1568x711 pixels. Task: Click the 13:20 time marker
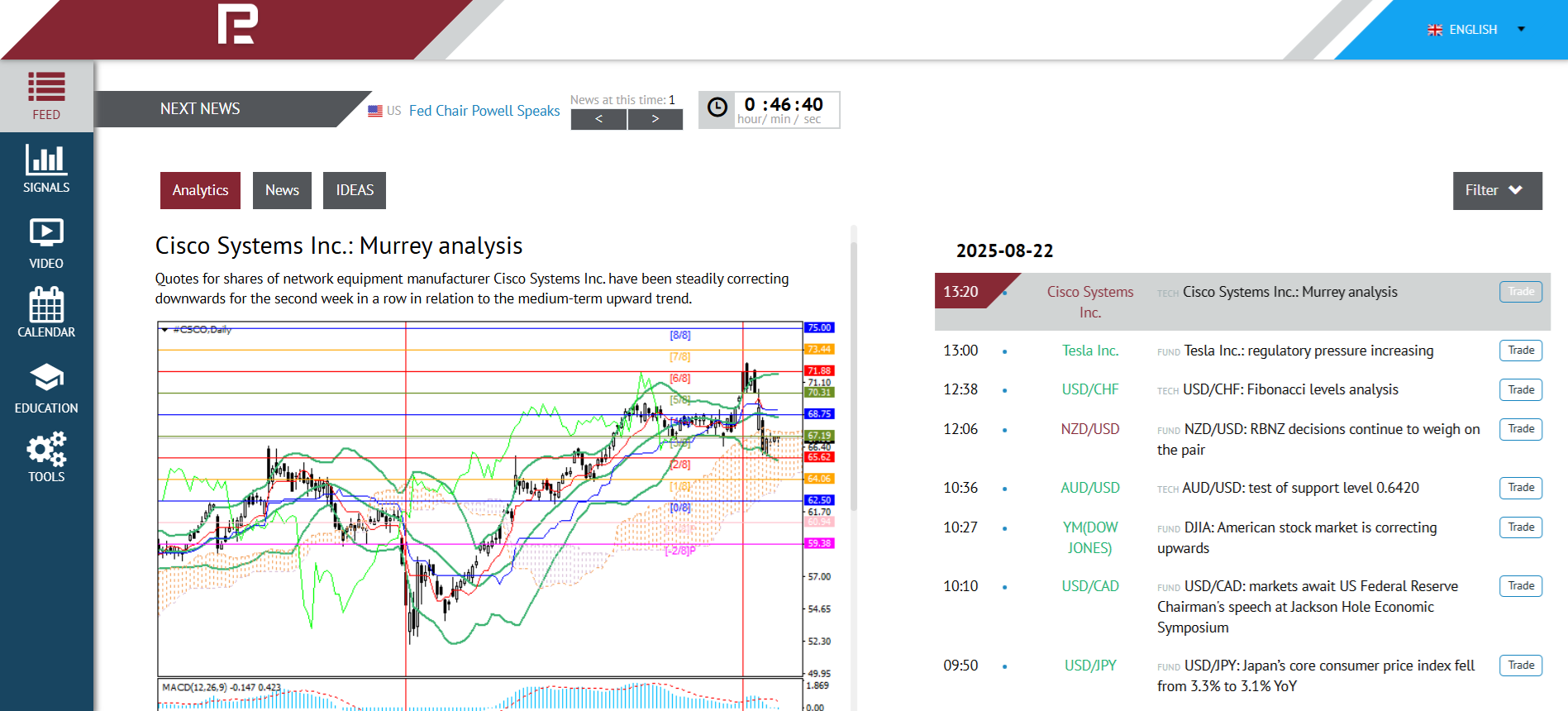pos(960,292)
